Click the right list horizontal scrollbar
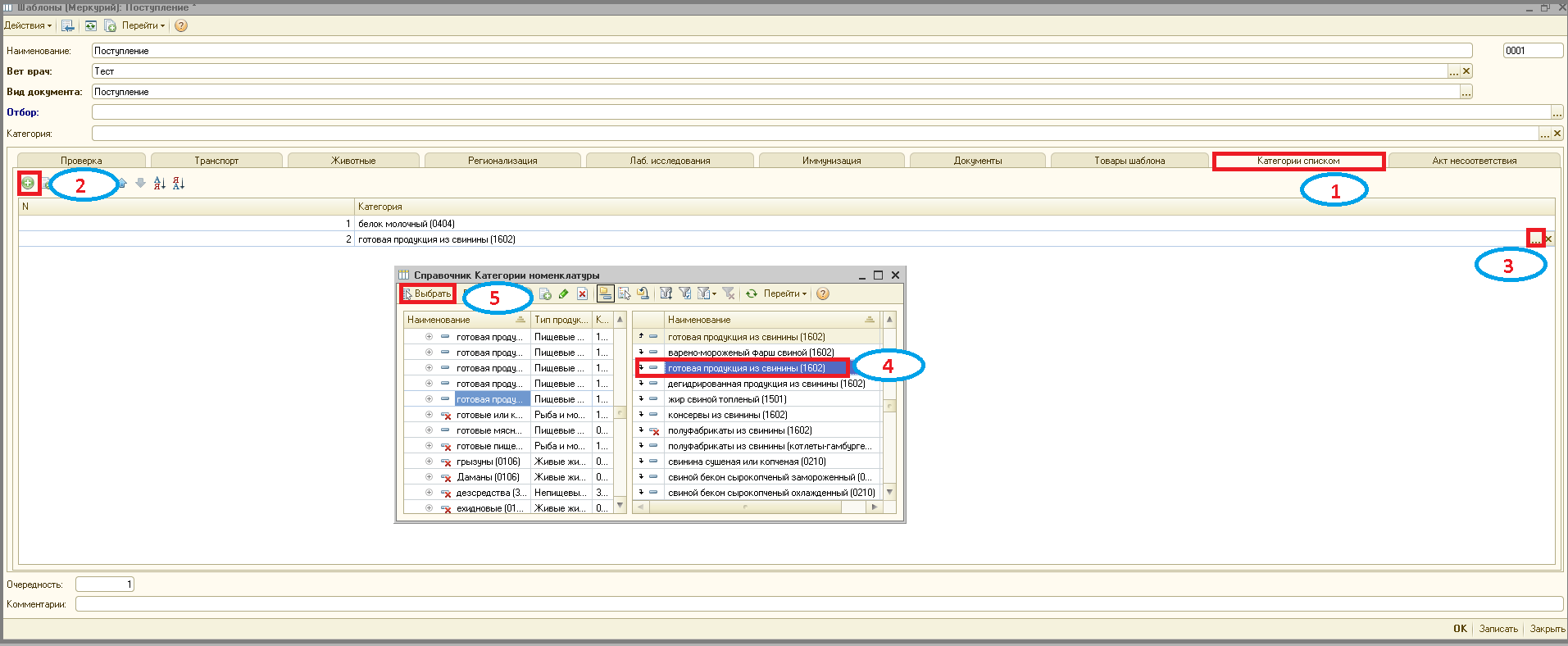This screenshot has width=1568, height=646. click(x=757, y=507)
